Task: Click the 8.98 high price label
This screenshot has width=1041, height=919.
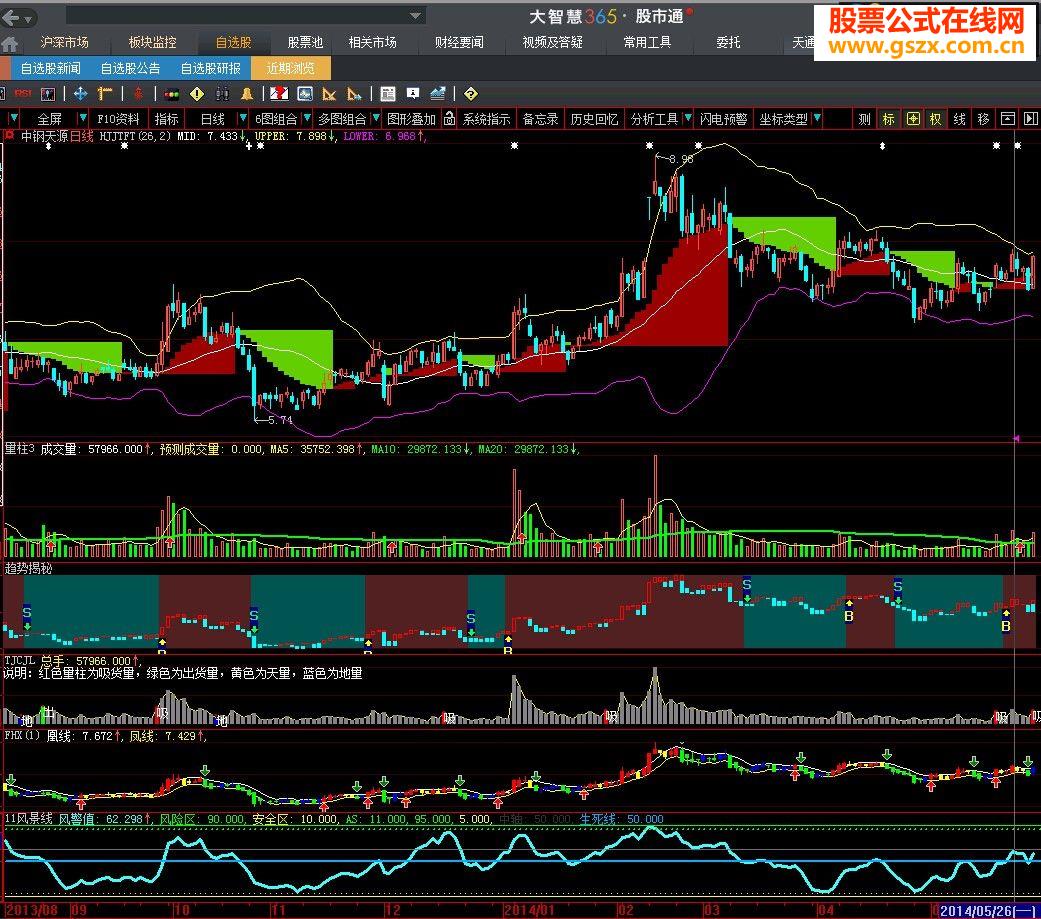Action: pyautogui.click(x=681, y=159)
